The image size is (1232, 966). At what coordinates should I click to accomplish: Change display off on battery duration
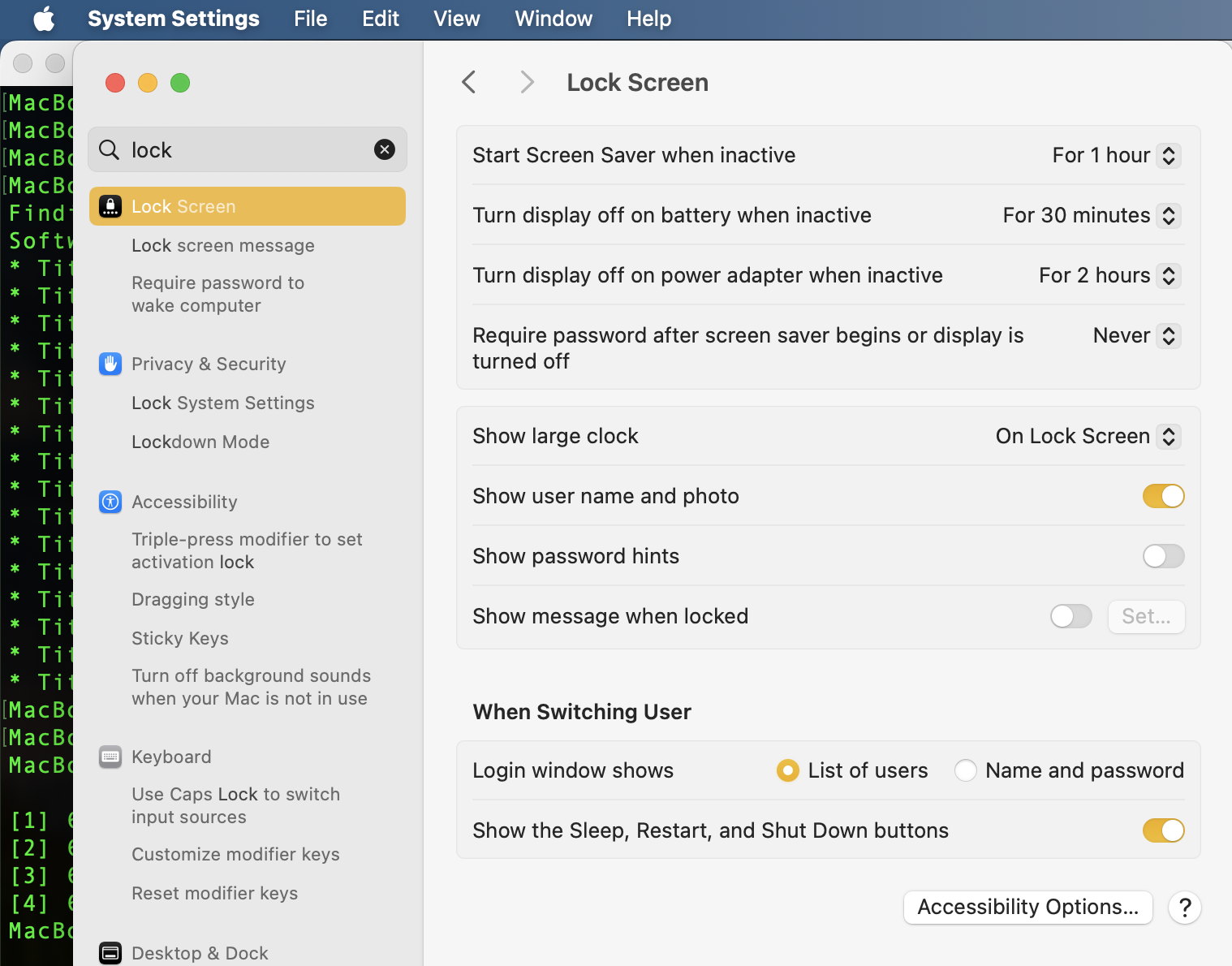click(x=1168, y=215)
